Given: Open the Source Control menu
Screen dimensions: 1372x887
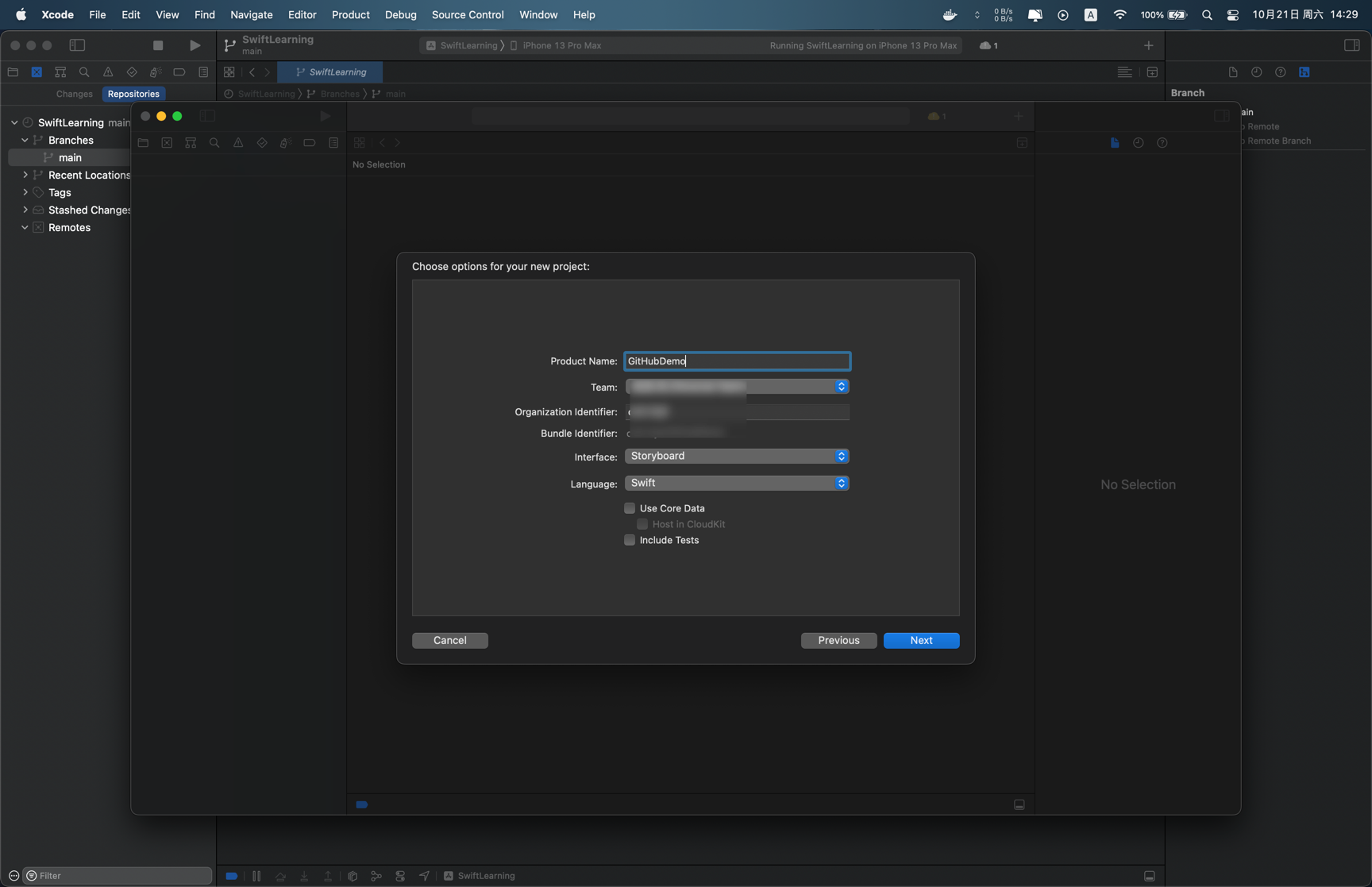Looking at the screenshot, I should click(x=467, y=14).
